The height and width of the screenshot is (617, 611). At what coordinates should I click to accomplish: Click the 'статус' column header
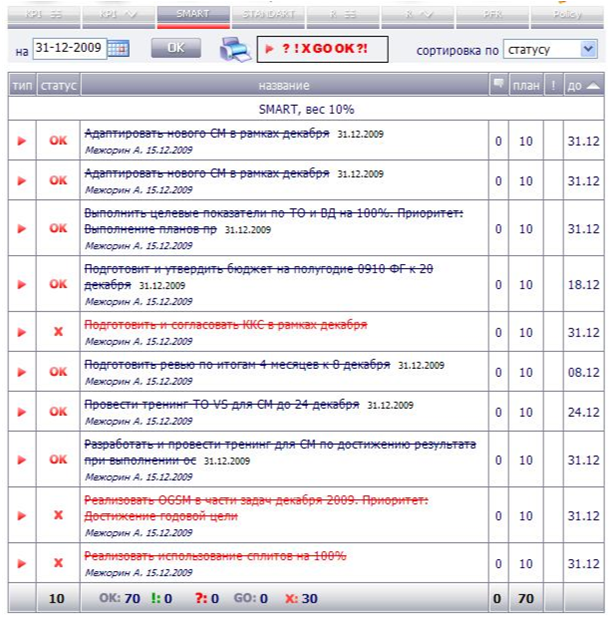59,85
